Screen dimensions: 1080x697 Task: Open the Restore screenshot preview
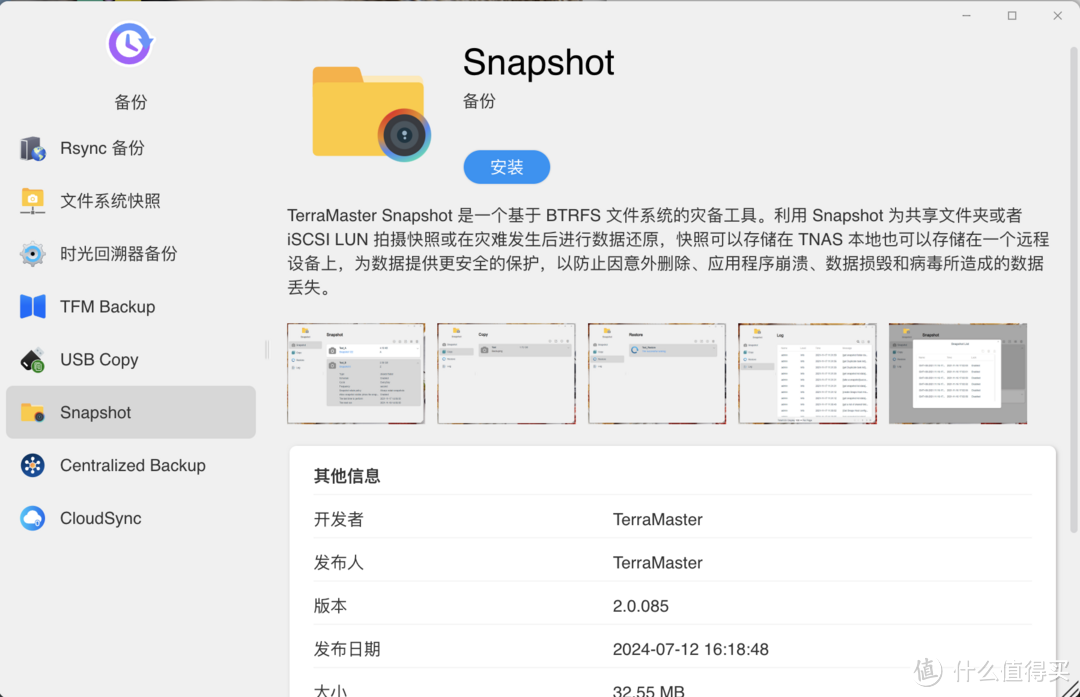click(657, 372)
